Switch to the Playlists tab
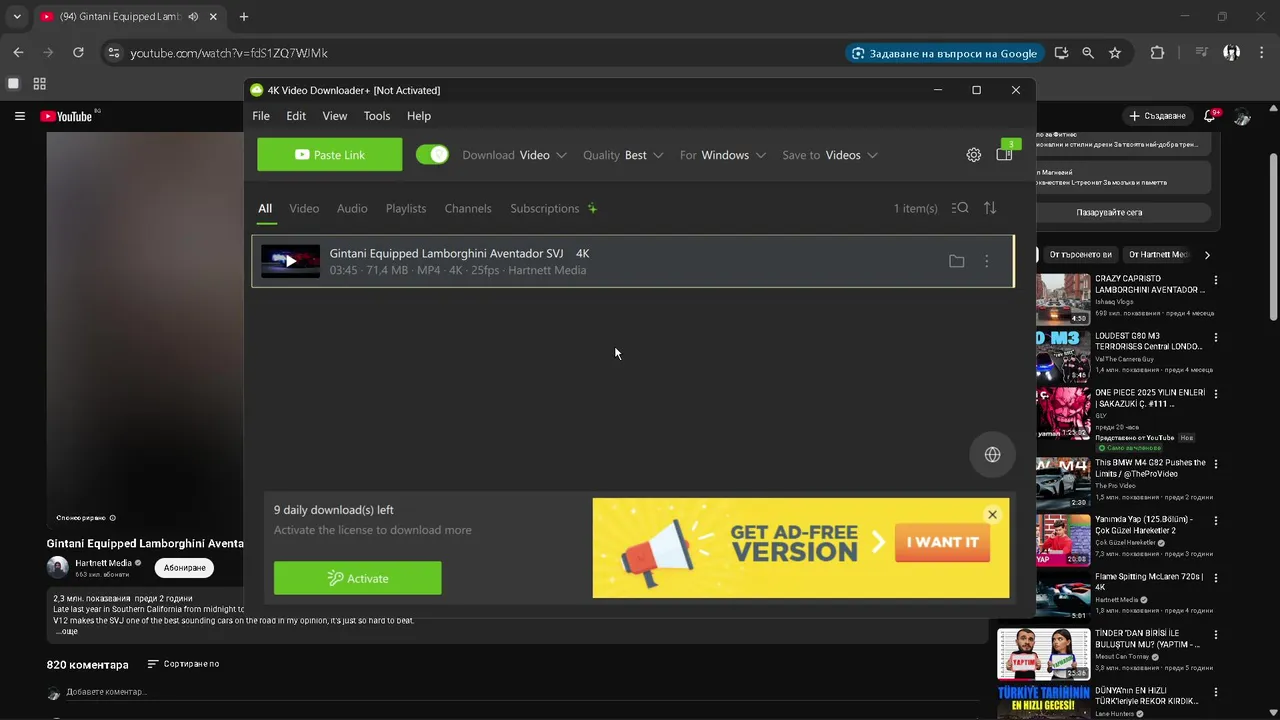This screenshot has height=720, width=1280. [x=406, y=208]
